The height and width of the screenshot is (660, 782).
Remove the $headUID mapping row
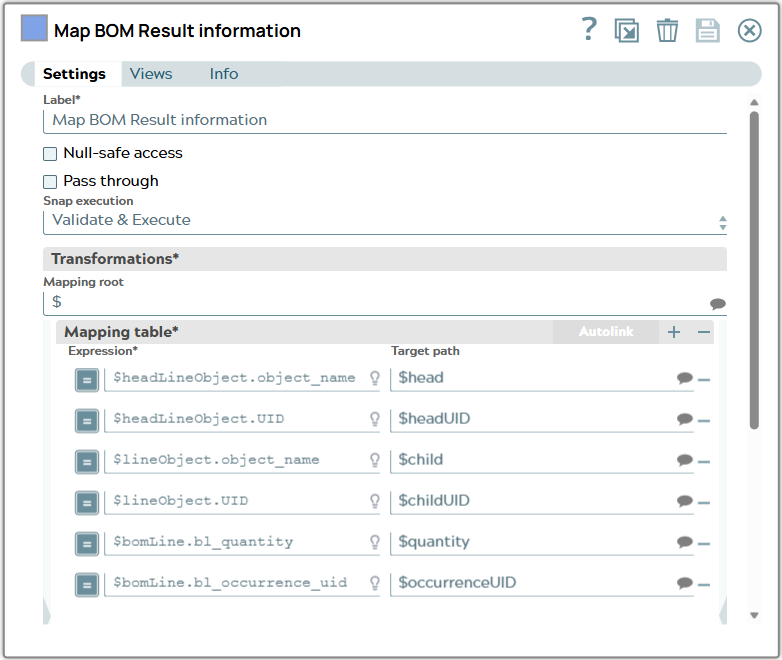pos(704,421)
